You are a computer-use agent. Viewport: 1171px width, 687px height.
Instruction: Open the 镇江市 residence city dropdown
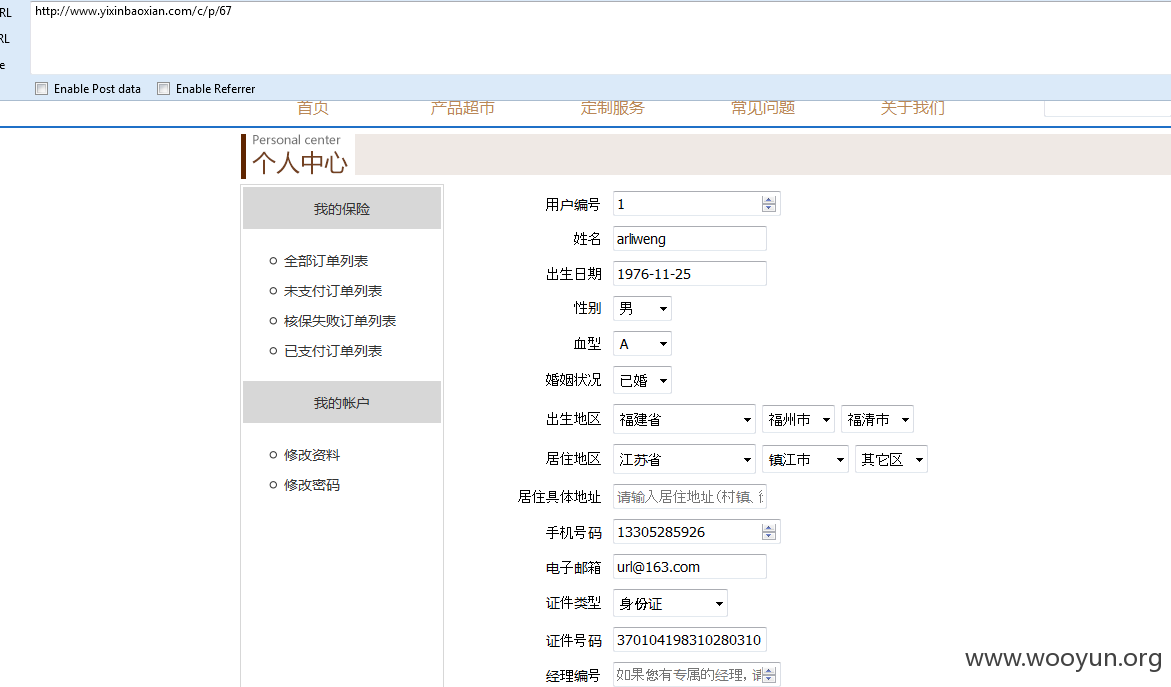coord(805,459)
